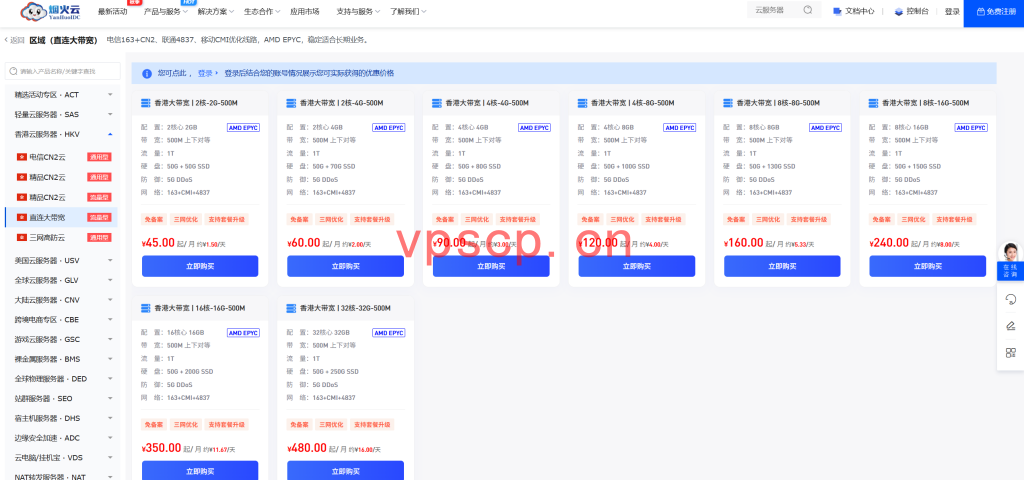The height and width of the screenshot is (480, 1024).
Task: Open the 在线咨询 avatar widget
Action: (1010, 261)
